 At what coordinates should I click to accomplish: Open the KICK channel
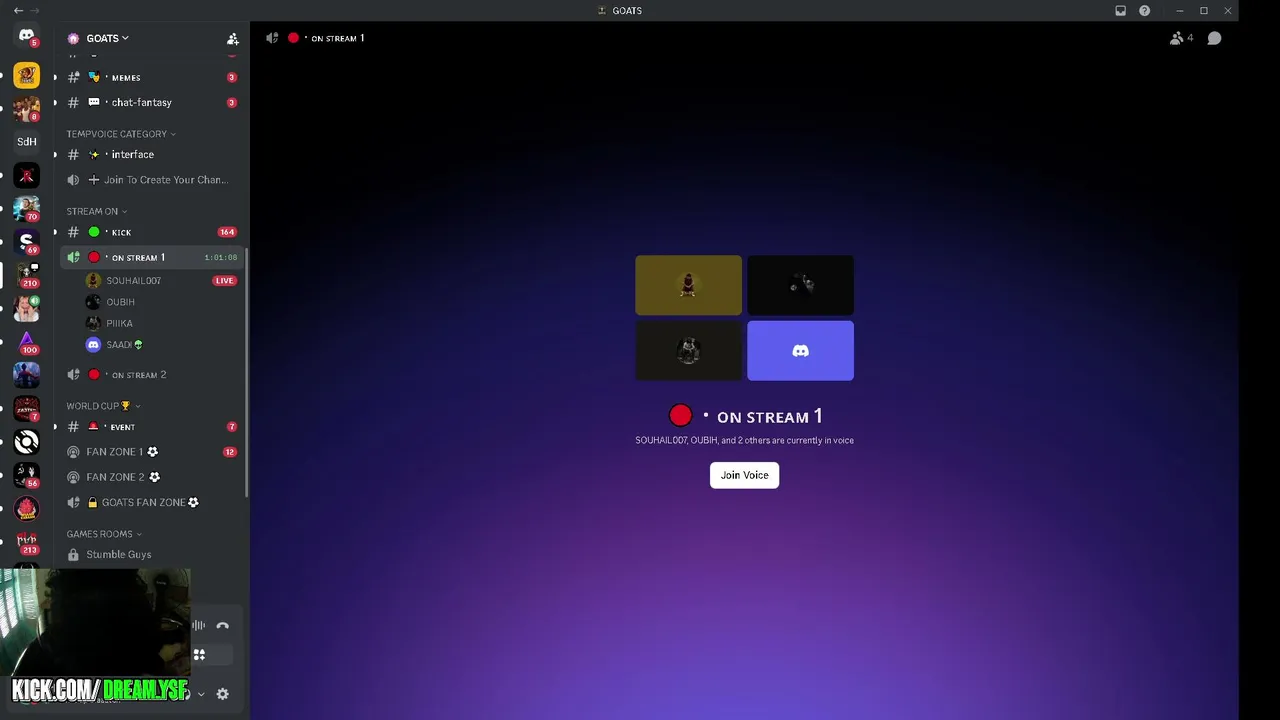pos(150,232)
